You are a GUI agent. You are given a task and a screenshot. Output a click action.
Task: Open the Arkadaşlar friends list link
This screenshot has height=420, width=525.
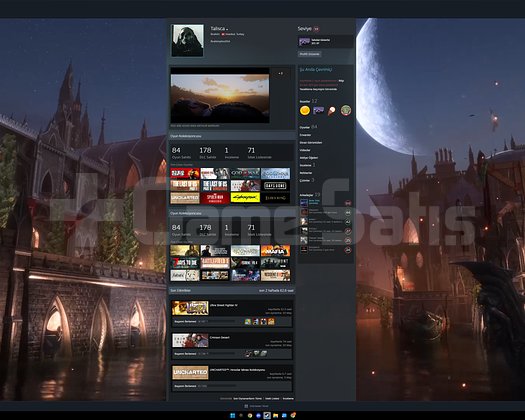(x=306, y=195)
